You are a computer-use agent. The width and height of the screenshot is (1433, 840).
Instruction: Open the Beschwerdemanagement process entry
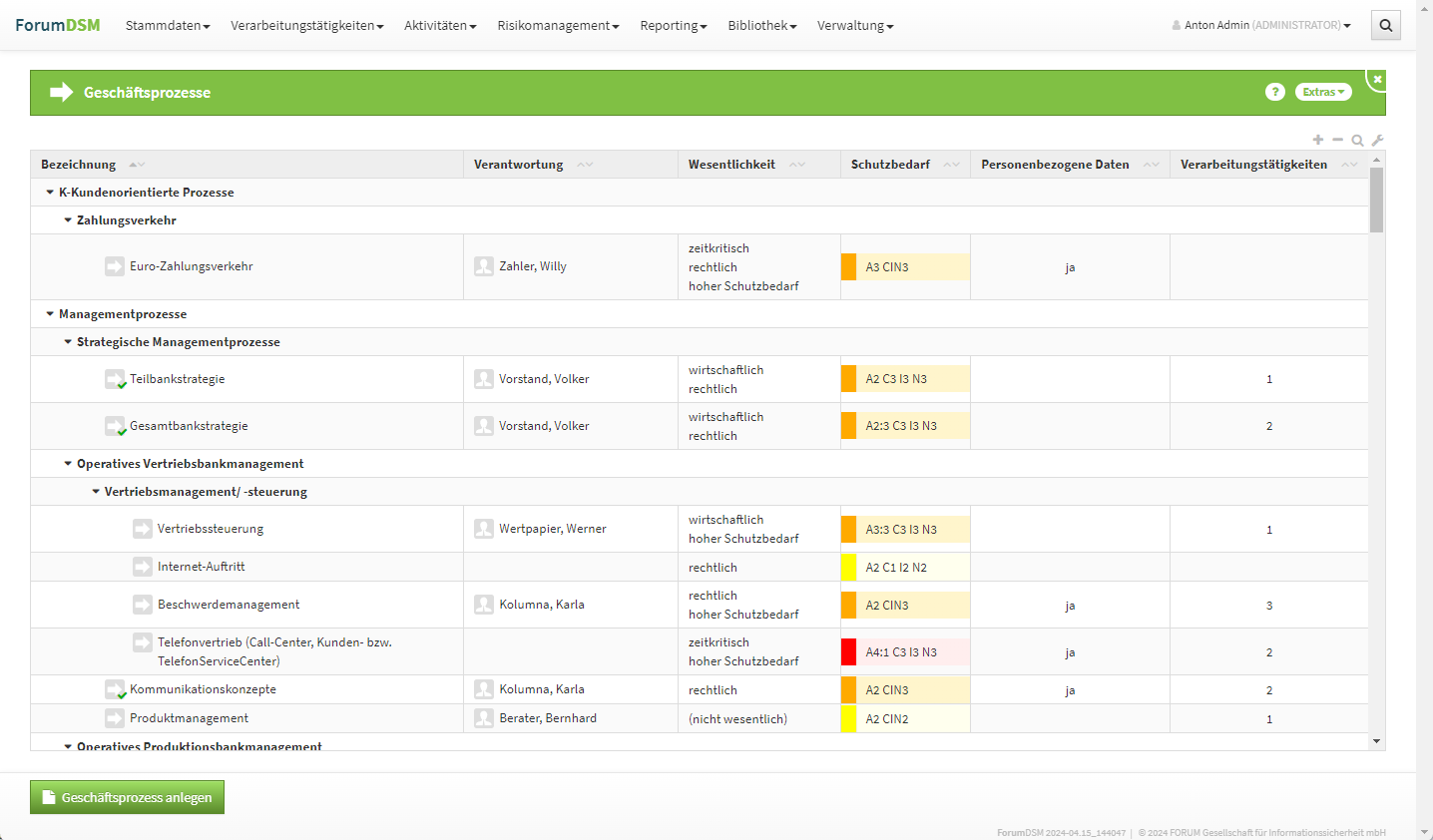(229, 605)
